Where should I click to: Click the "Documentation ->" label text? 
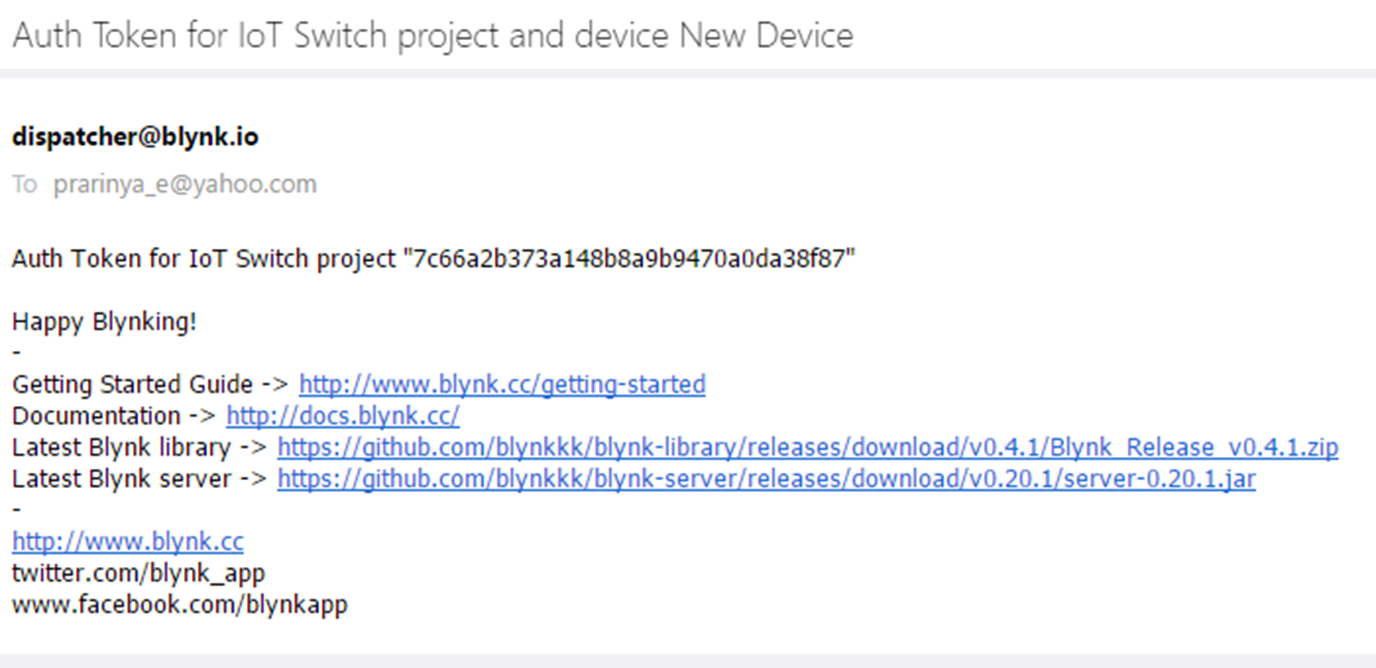click(x=114, y=416)
